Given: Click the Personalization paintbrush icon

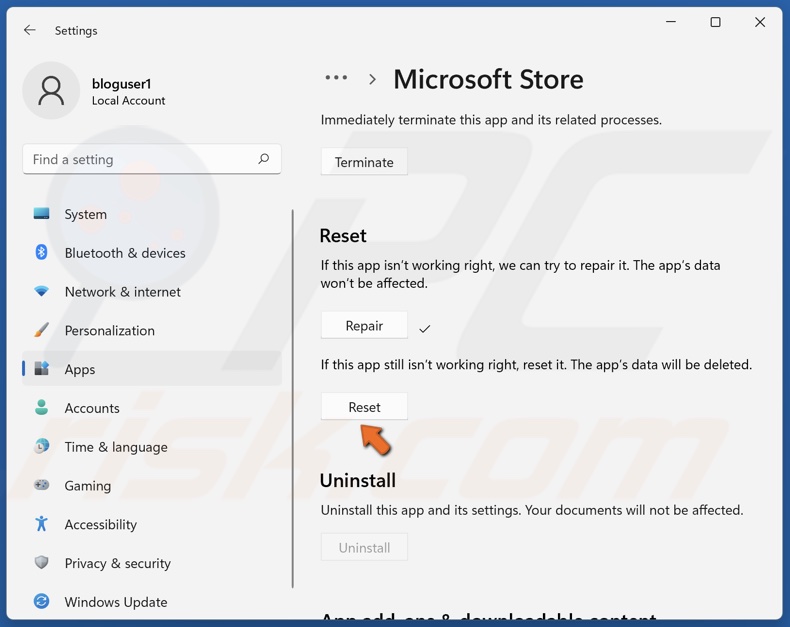Looking at the screenshot, I should (41, 330).
